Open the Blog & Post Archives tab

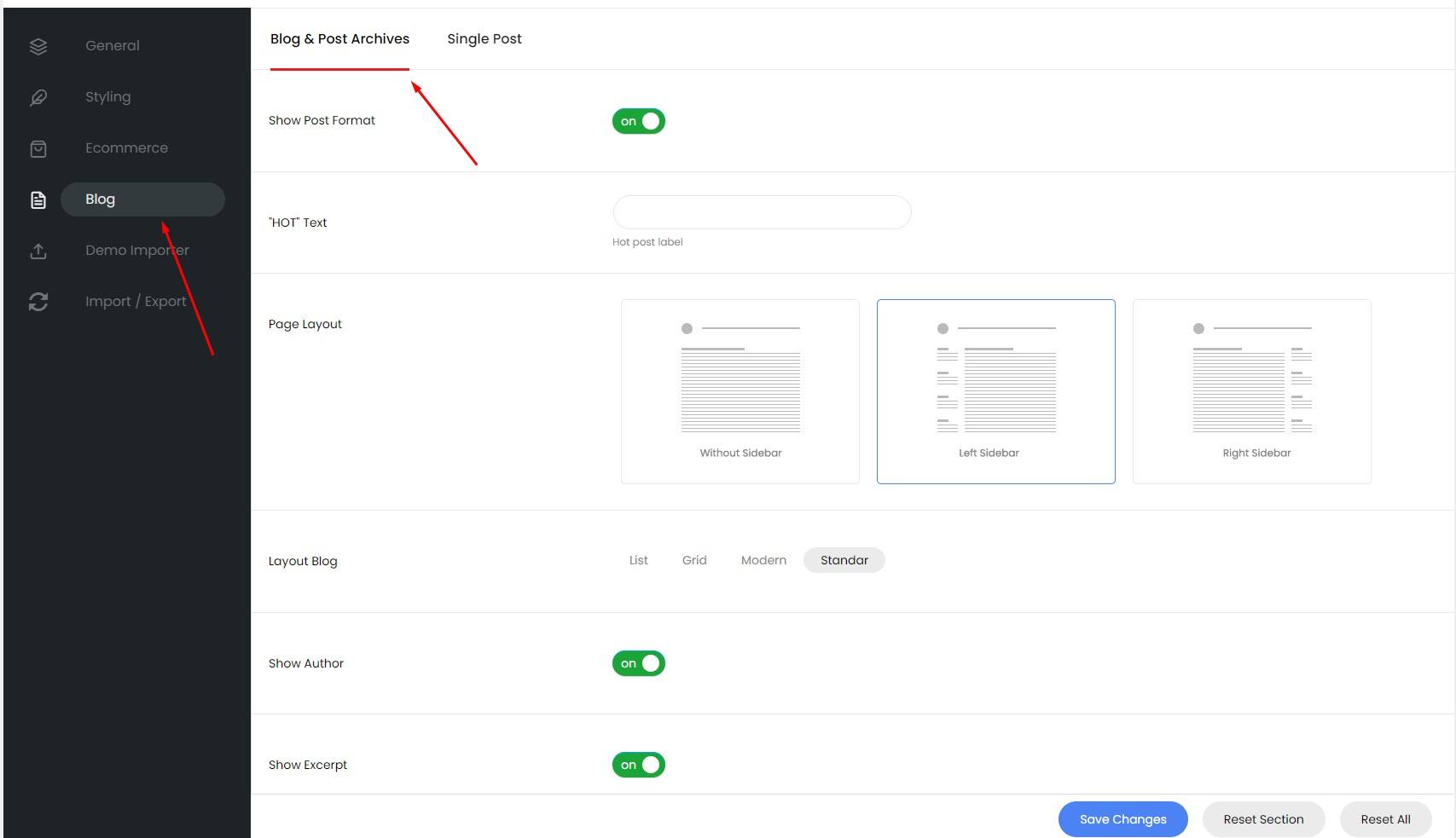pyautogui.click(x=339, y=39)
